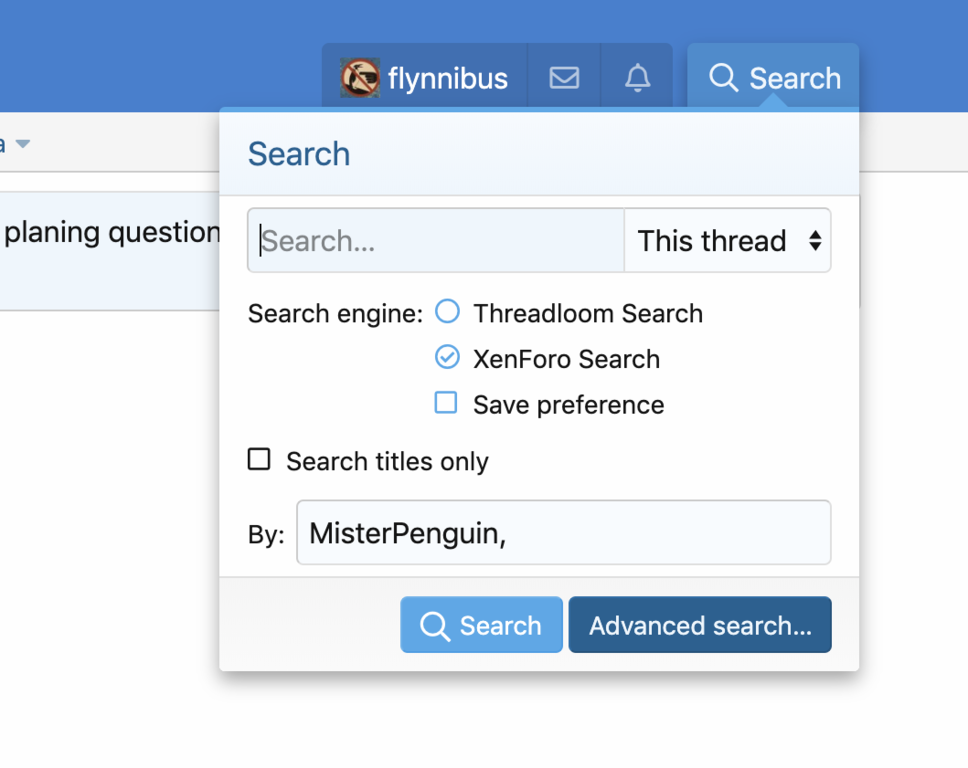Click the flynnibus avatar picture
Viewport: 968px width, 768px height.
pos(360,78)
